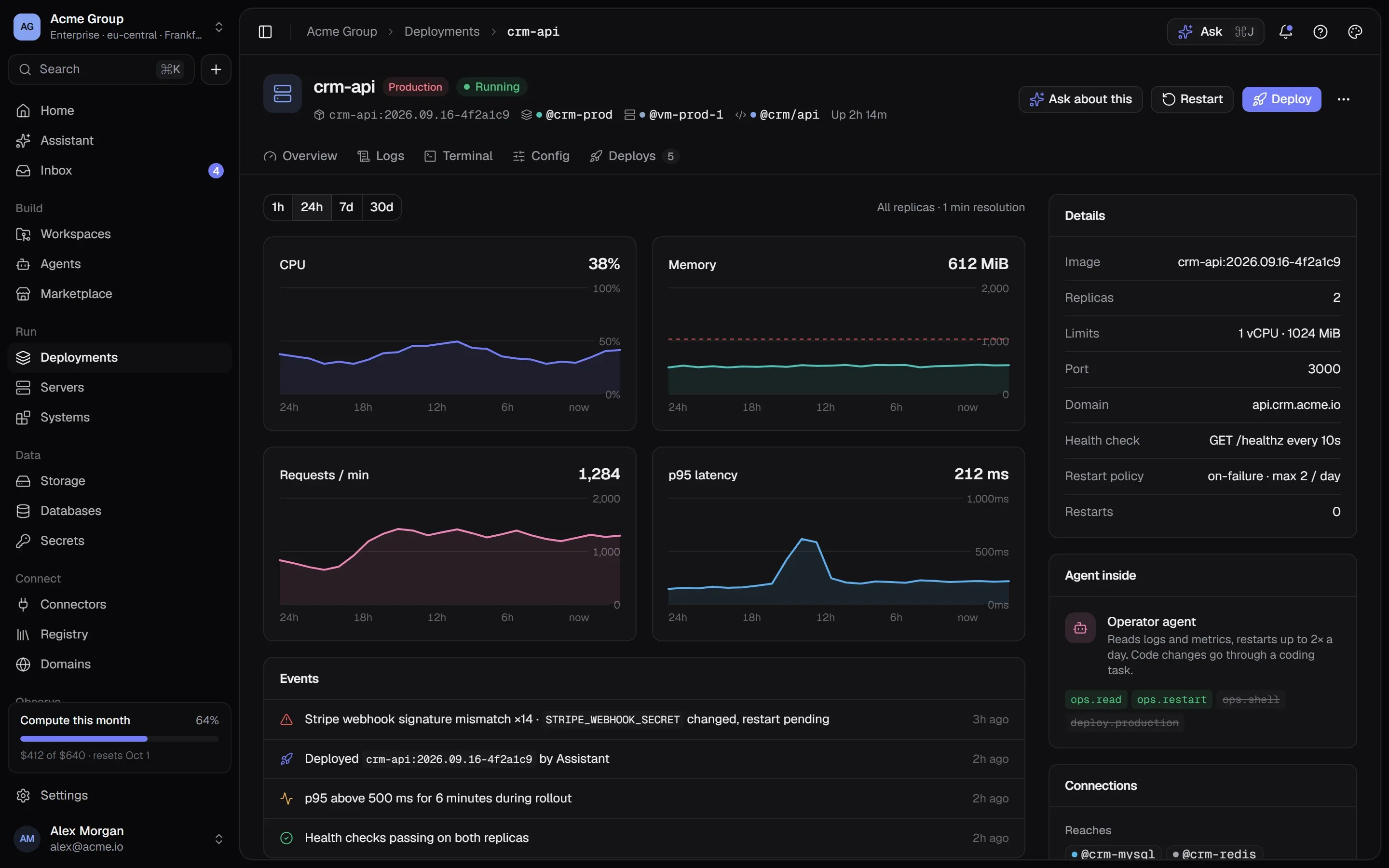Open the @crm-prod system link
1389x868 pixels.
pyautogui.click(x=574, y=115)
